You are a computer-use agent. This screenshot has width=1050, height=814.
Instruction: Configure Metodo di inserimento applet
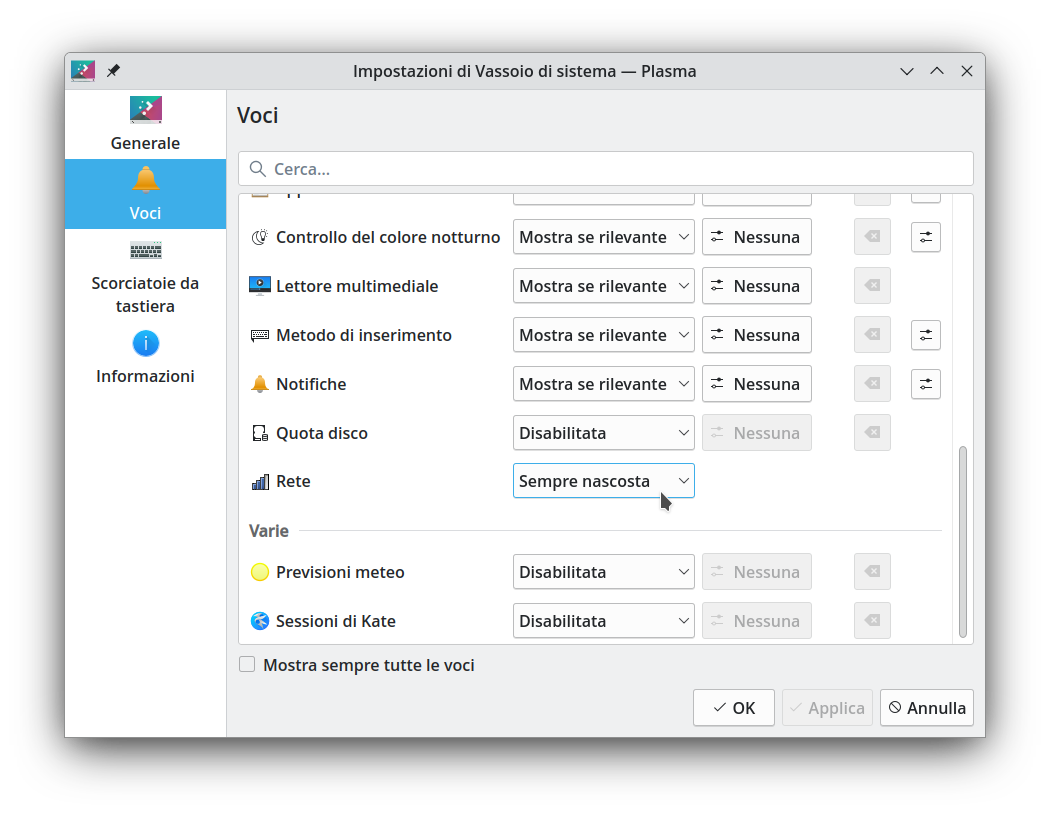click(x=926, y=335)
